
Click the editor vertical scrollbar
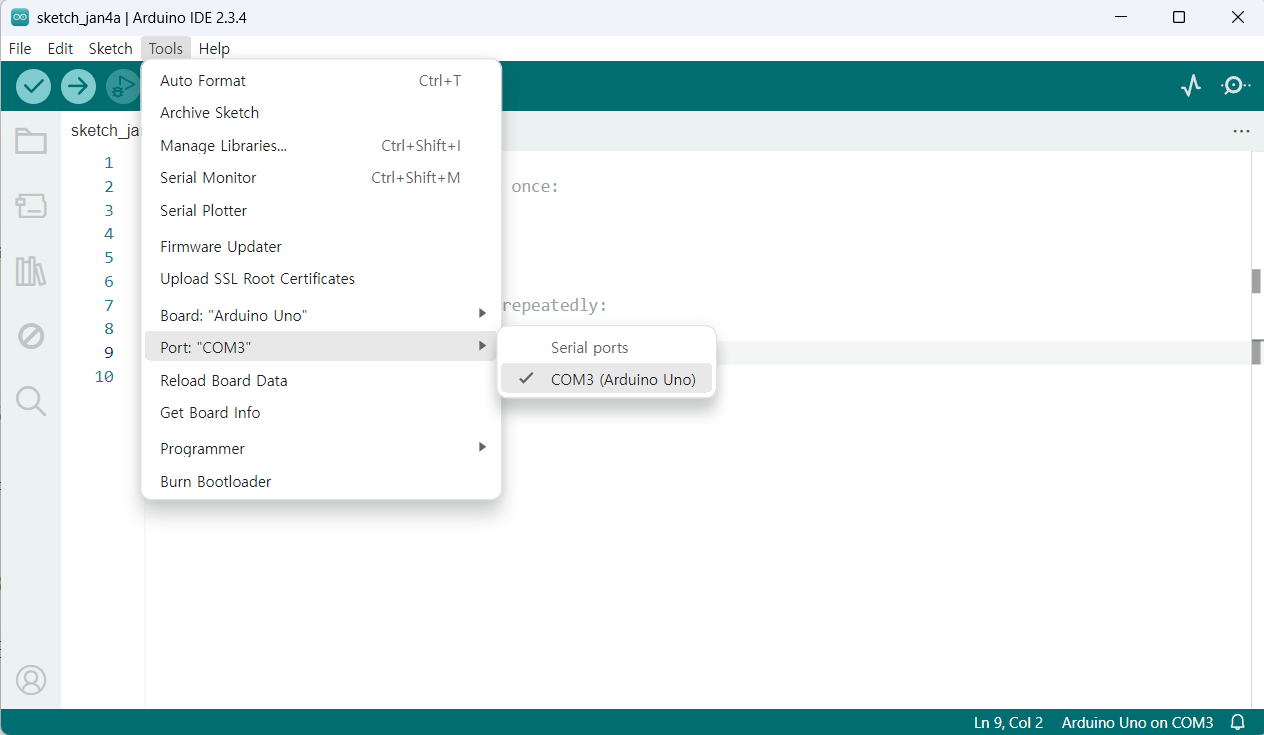coord(1257,430)
